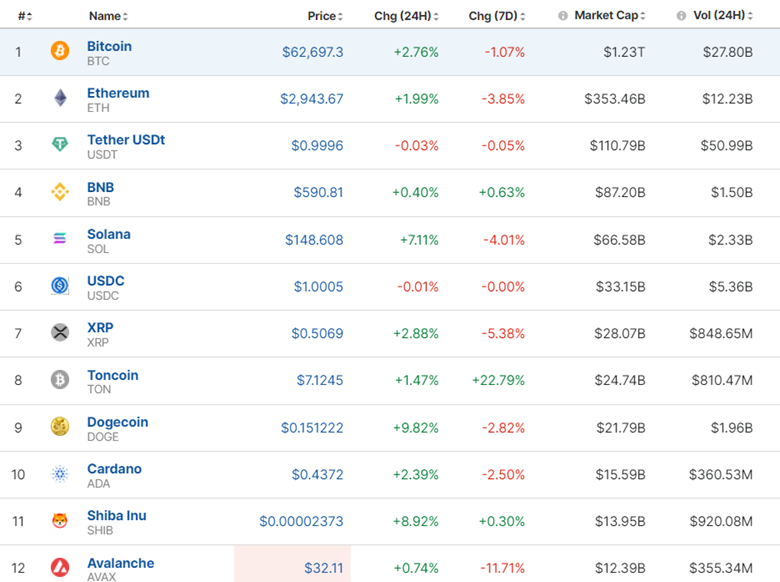Click the Market Cap info icon
Screen dimensions: 780x582
(x=563, y=16)
